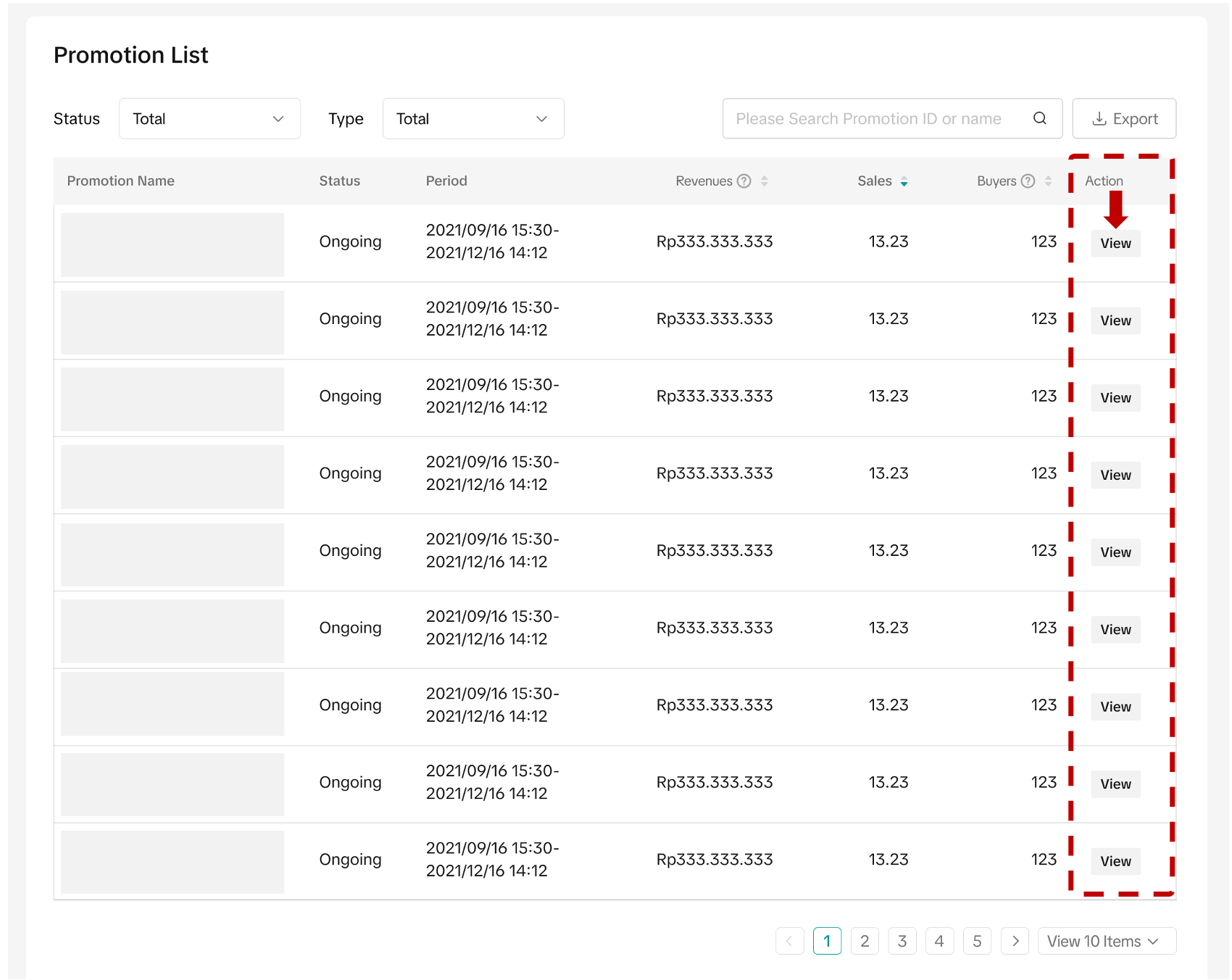Viewport: 1232px width, 980px height.
Task: Open the Status filter dropdown
Action: click(x=209, y=119)
